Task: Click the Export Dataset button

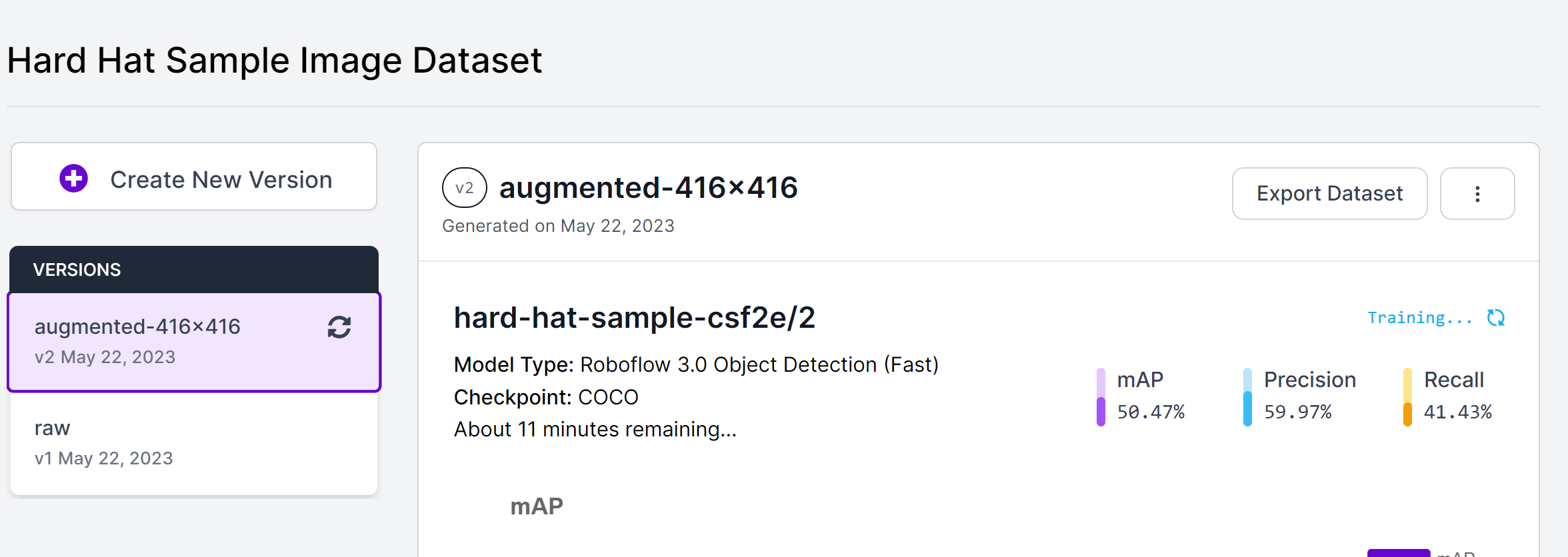Action: tap(1329, 193)
